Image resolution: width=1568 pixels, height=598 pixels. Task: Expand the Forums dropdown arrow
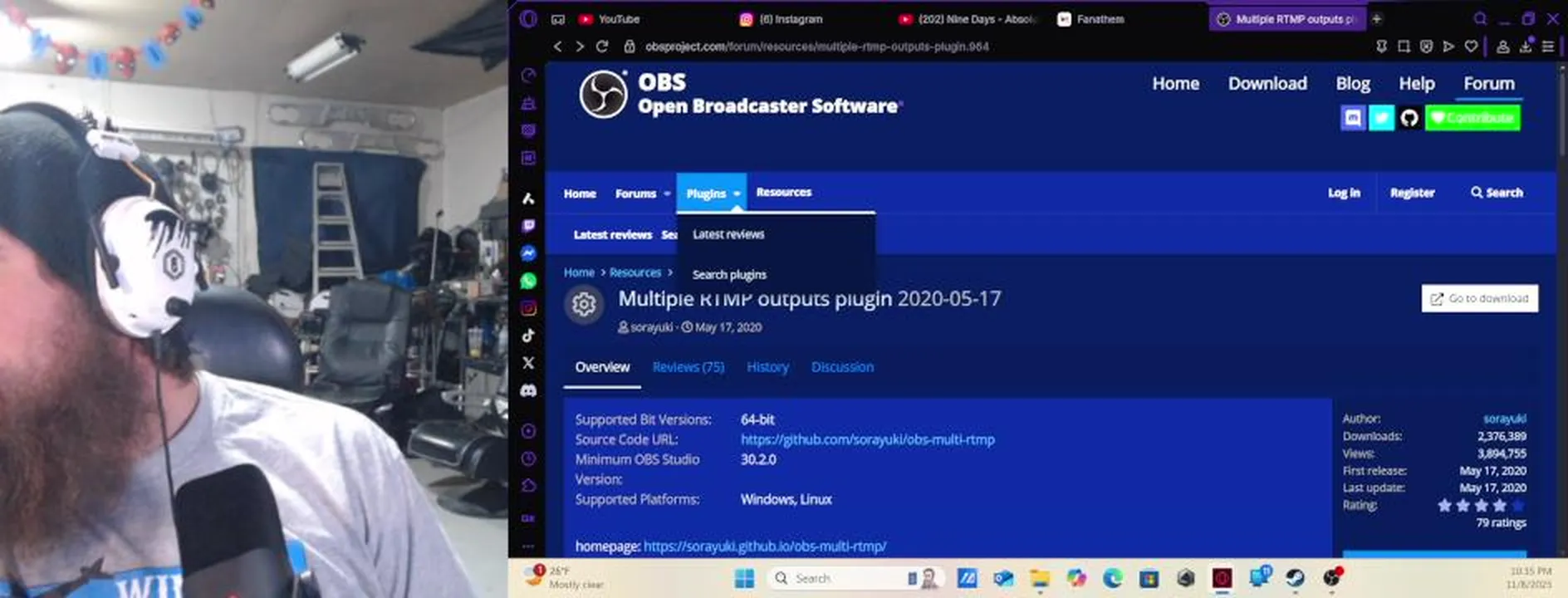(x=667, y=194)
